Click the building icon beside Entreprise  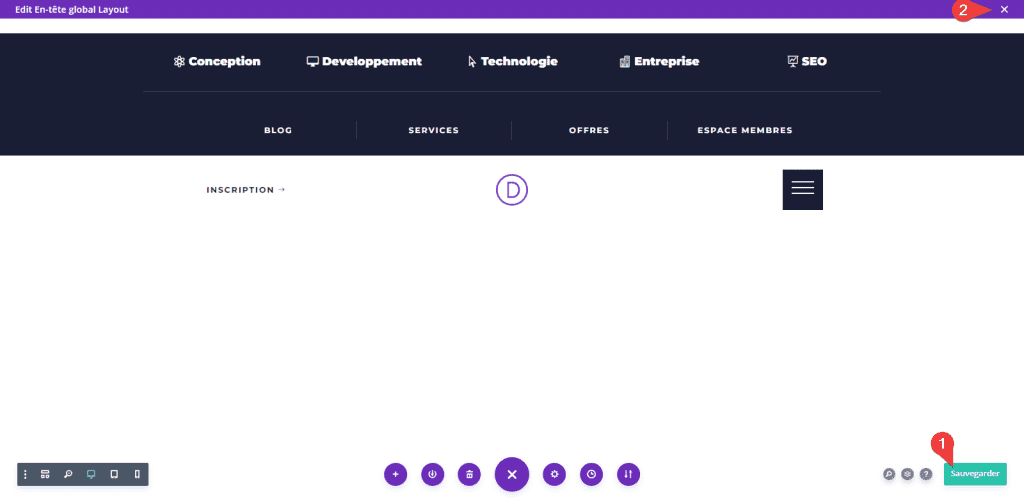pyautogui.click(x=624, y=61)
